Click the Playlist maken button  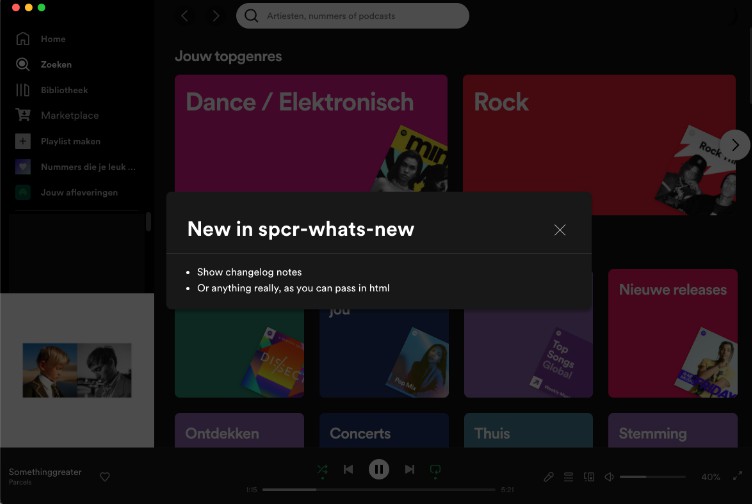coord(70,141)
